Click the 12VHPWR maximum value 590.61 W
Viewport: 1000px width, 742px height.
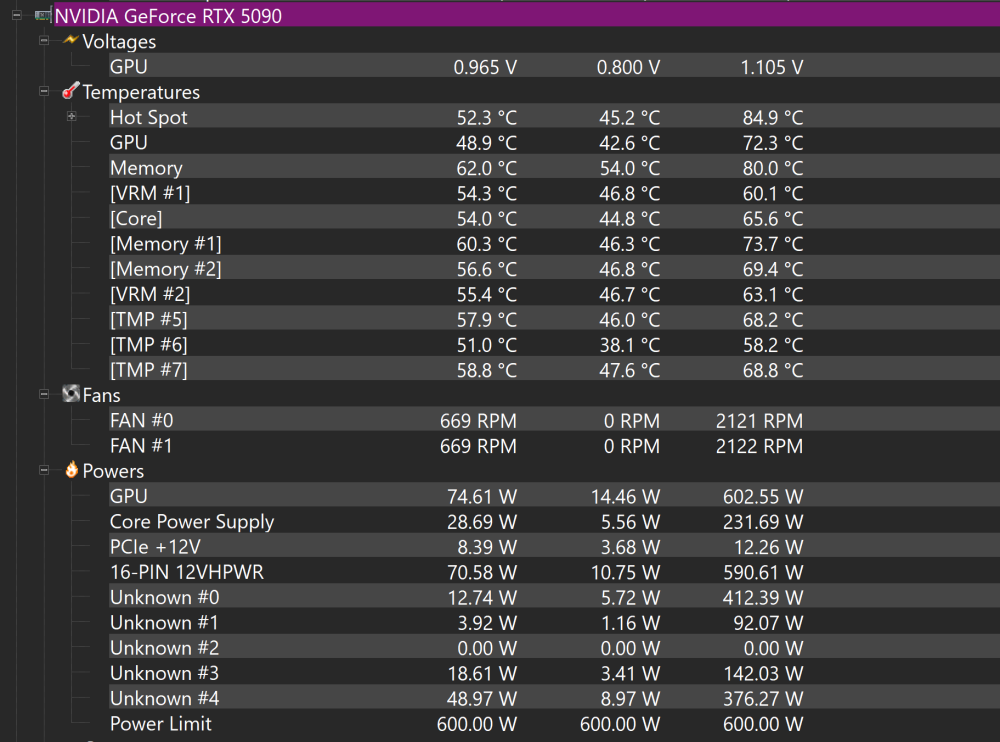pos(763,572)
